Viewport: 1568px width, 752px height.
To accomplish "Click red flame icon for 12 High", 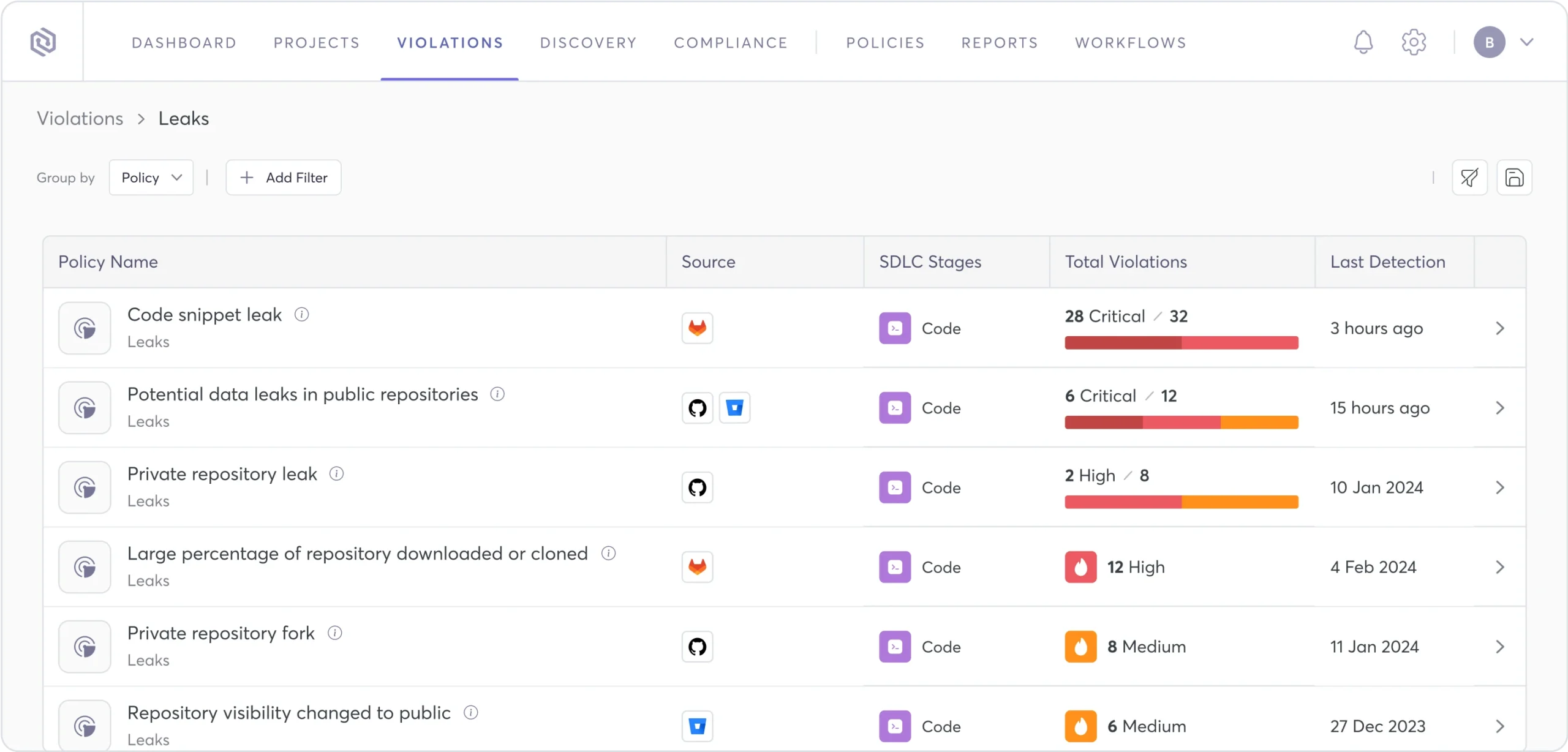I will pyautogui.click(x=1080, y=567).
